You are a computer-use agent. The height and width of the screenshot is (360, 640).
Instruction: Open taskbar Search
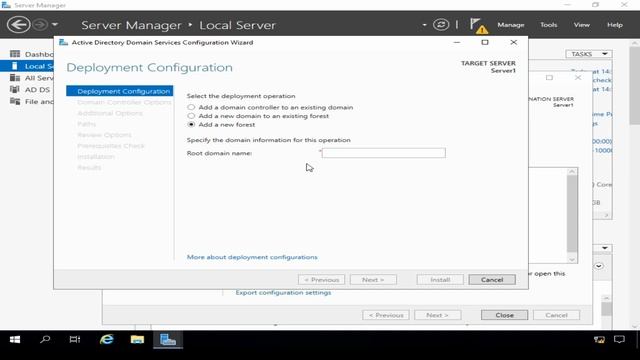(45, 340)
